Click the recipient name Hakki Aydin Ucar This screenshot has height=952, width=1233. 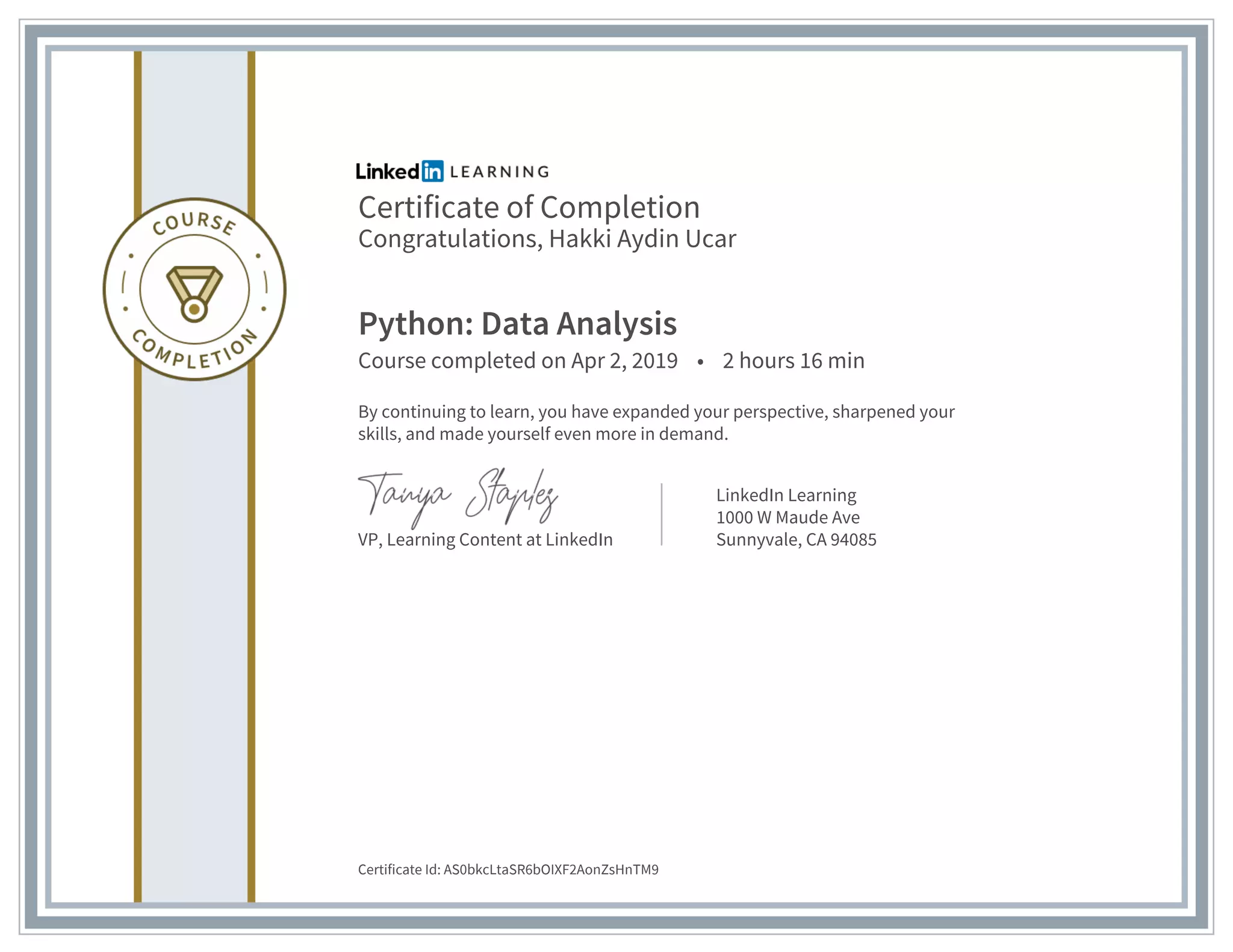pyautogui.click(x=642, y=239)
